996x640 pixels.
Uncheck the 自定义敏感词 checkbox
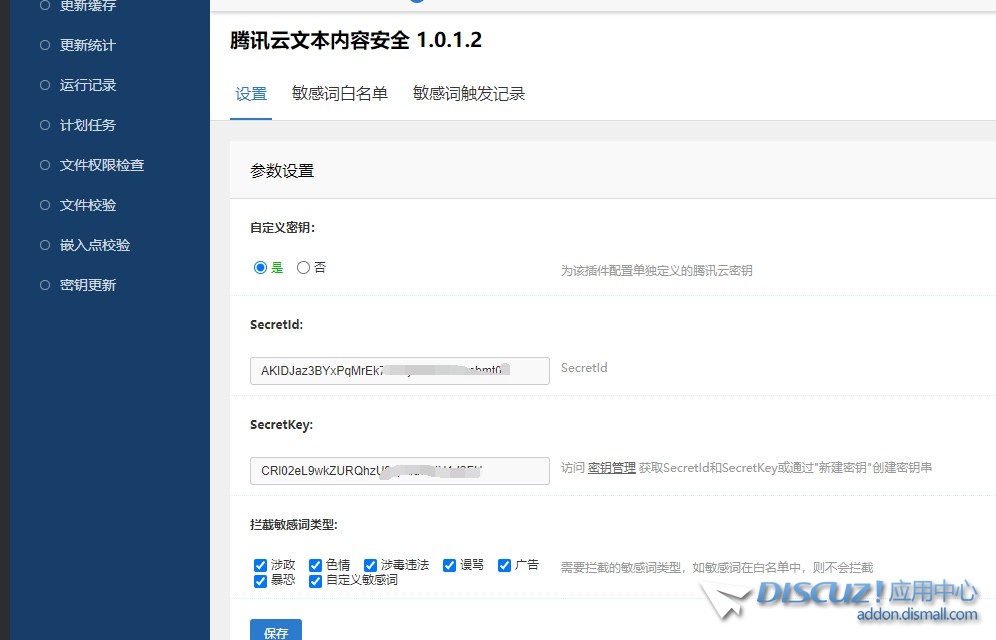pyautogui.click(x=316, y=580)
